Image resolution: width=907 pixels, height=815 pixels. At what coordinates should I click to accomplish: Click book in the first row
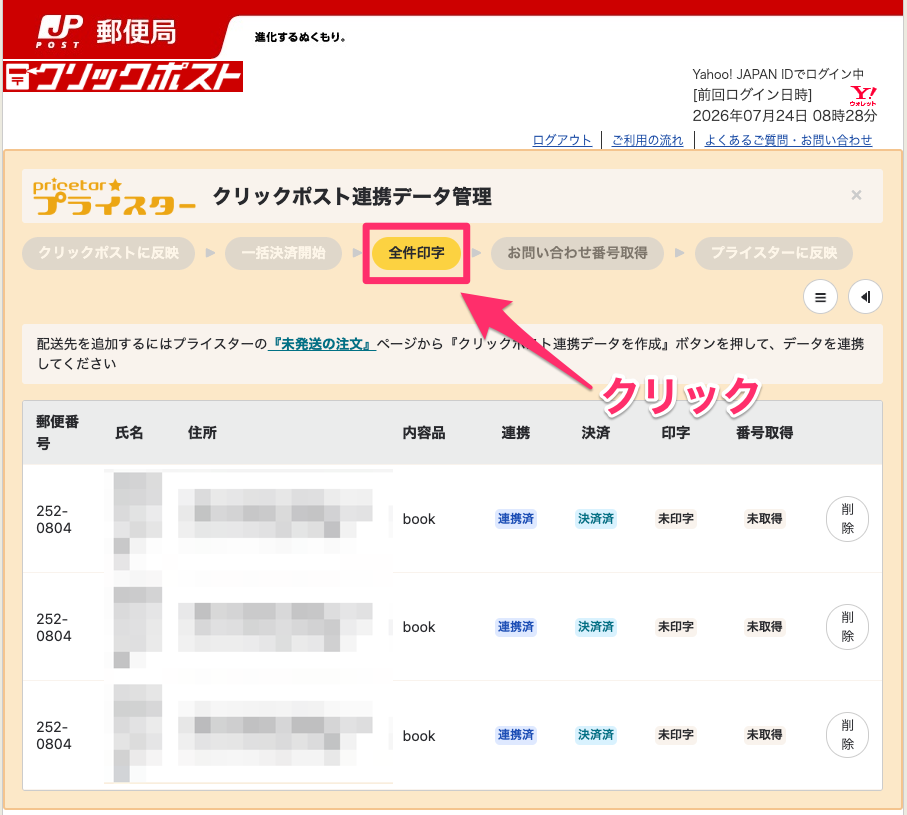(x=419, y=519)
